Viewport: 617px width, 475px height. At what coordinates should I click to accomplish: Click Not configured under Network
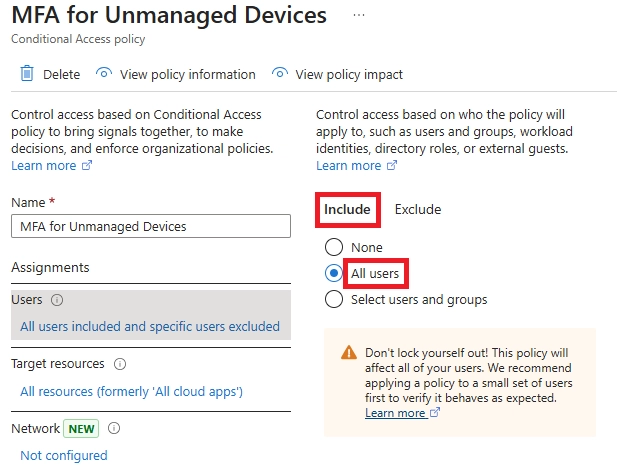(x=64, y=455)
